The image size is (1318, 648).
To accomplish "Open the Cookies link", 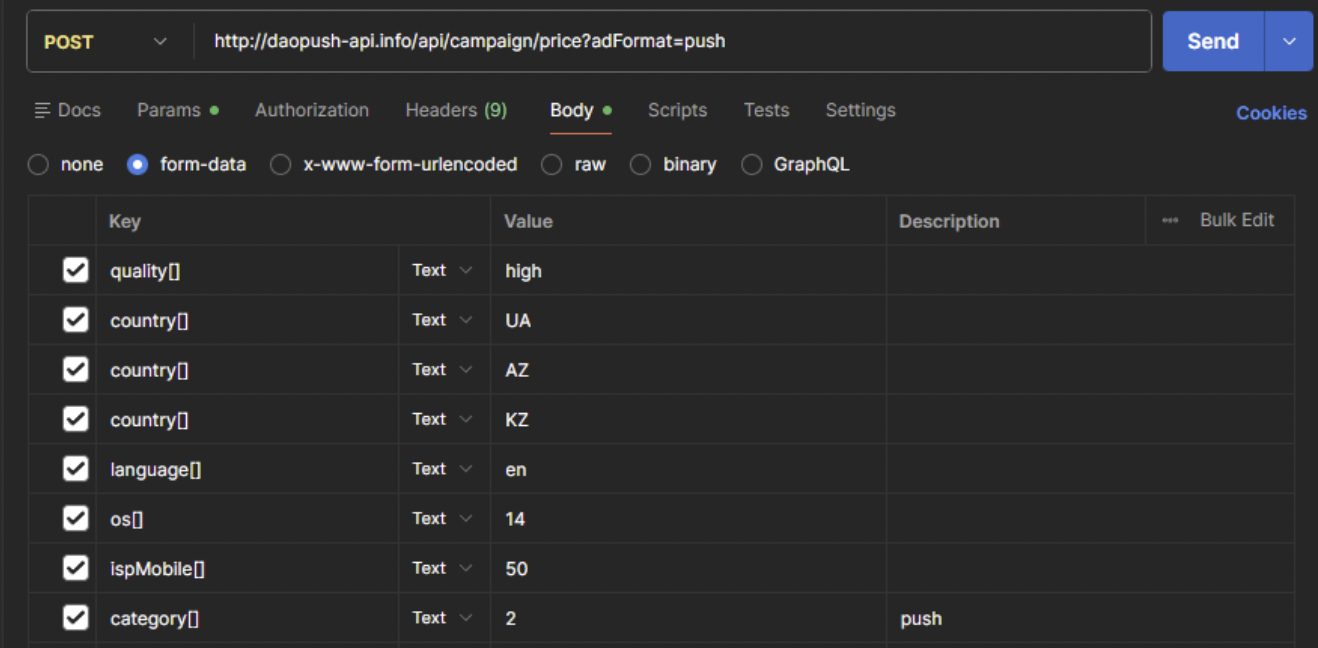I will [1271, 113].
